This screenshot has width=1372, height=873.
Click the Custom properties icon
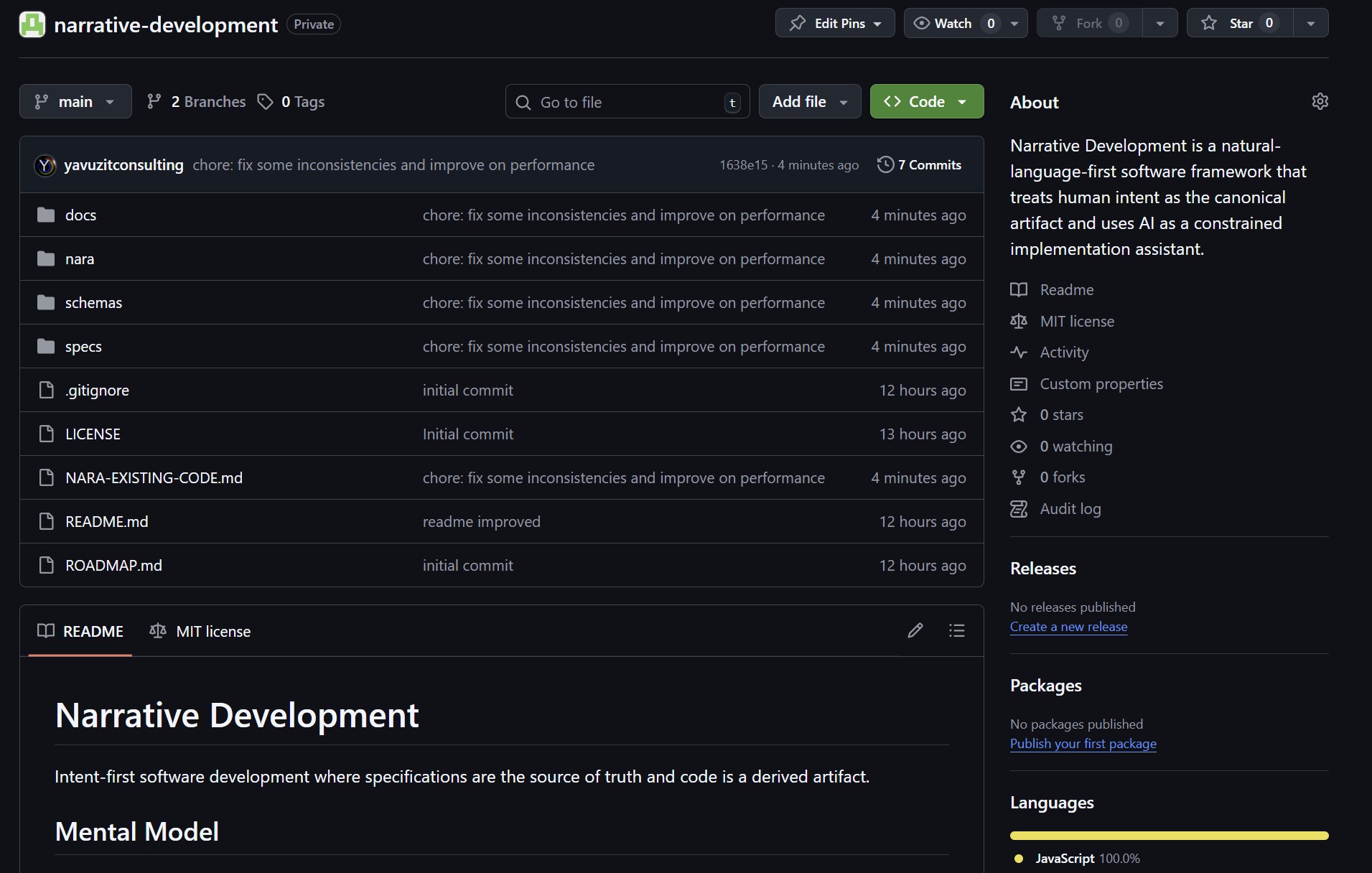pyautogui.click(x=1019, y=383)
